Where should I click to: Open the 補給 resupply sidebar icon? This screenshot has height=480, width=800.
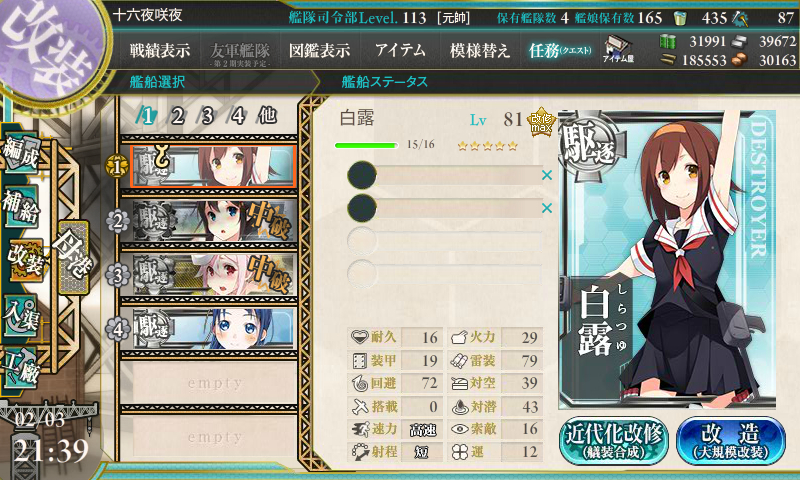(x=20, y=207)
